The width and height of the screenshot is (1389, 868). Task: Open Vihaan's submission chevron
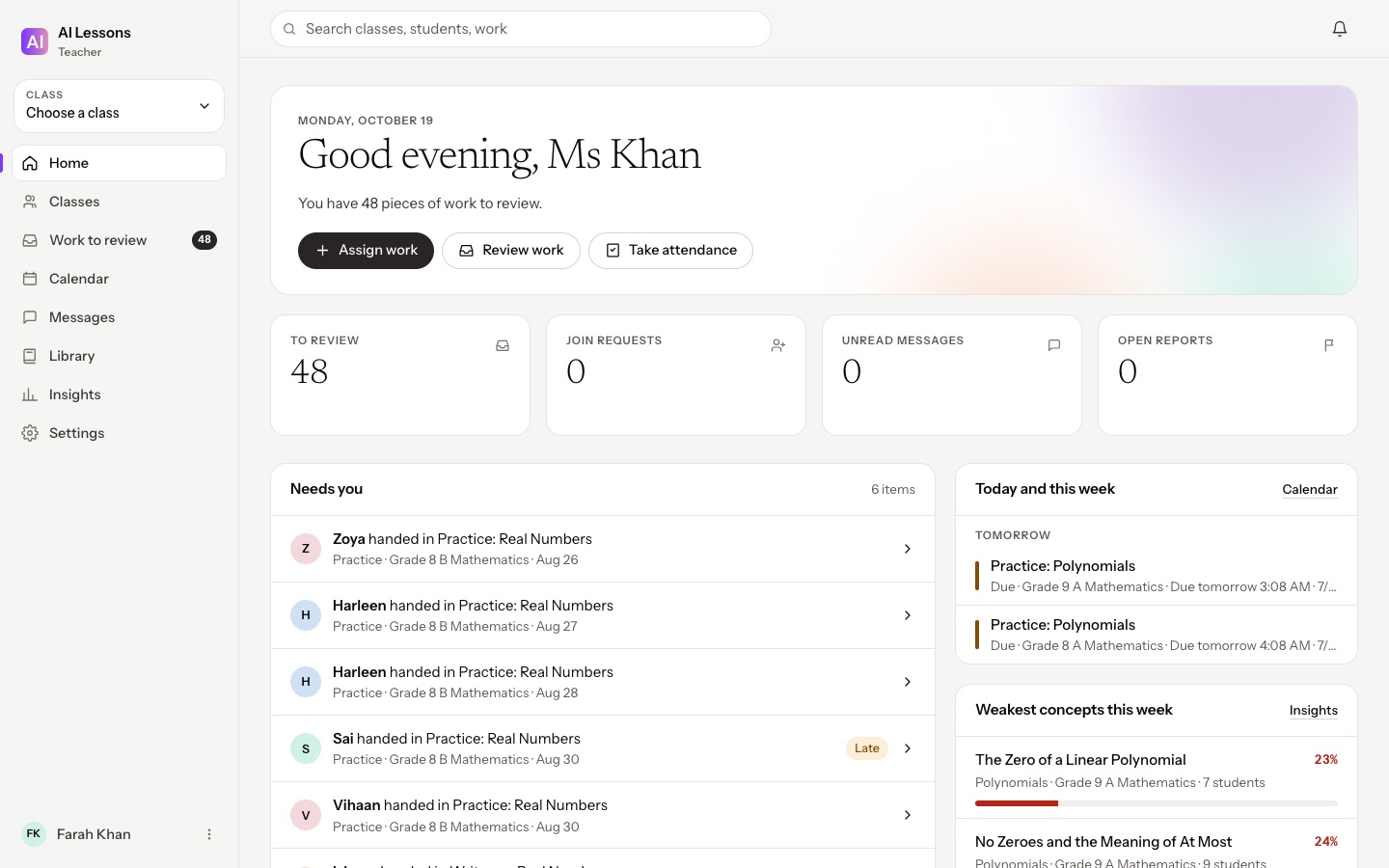[x=908, y=815]
